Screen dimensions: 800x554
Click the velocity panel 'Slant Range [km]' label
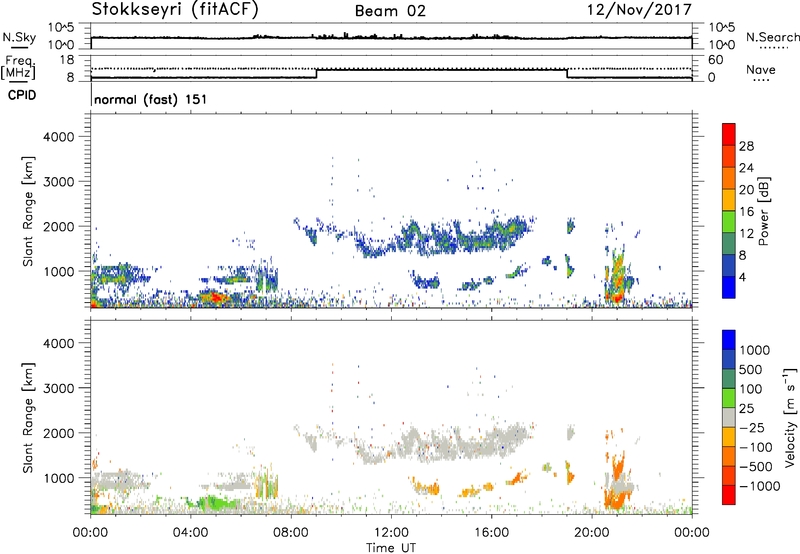click(28, 417)
